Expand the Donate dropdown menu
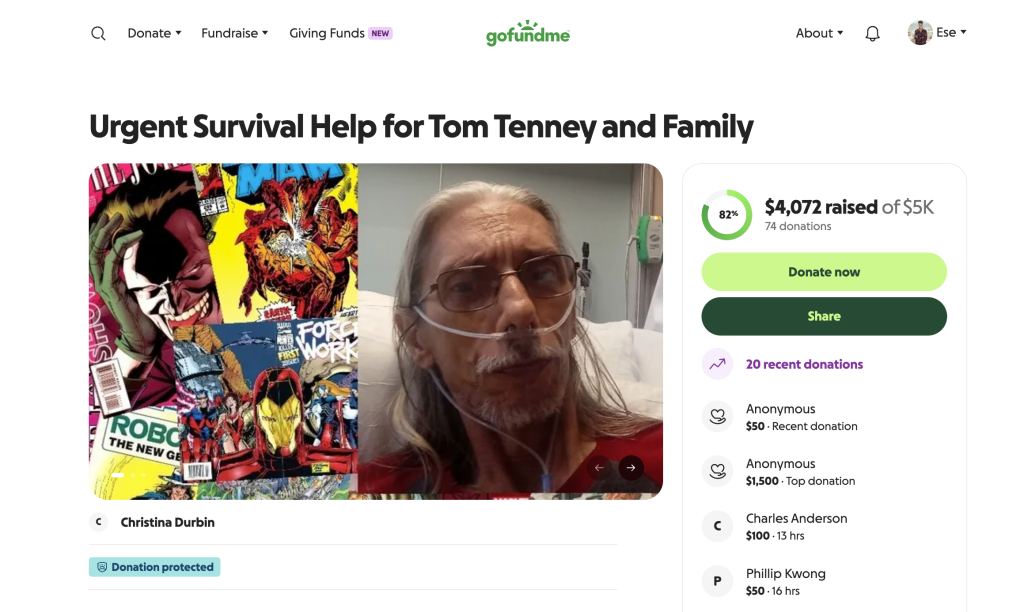This screenshot has height=612, width=1024. [154, 33]
